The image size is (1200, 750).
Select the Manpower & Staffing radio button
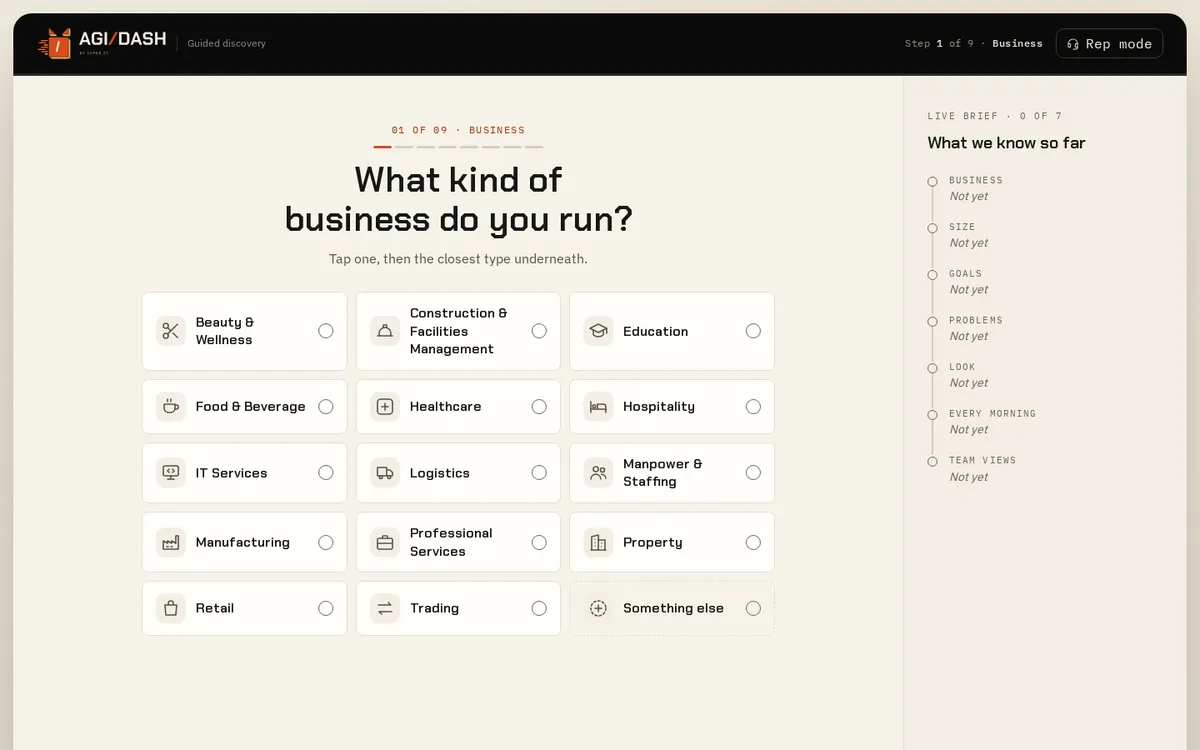(x=753, y=473)
